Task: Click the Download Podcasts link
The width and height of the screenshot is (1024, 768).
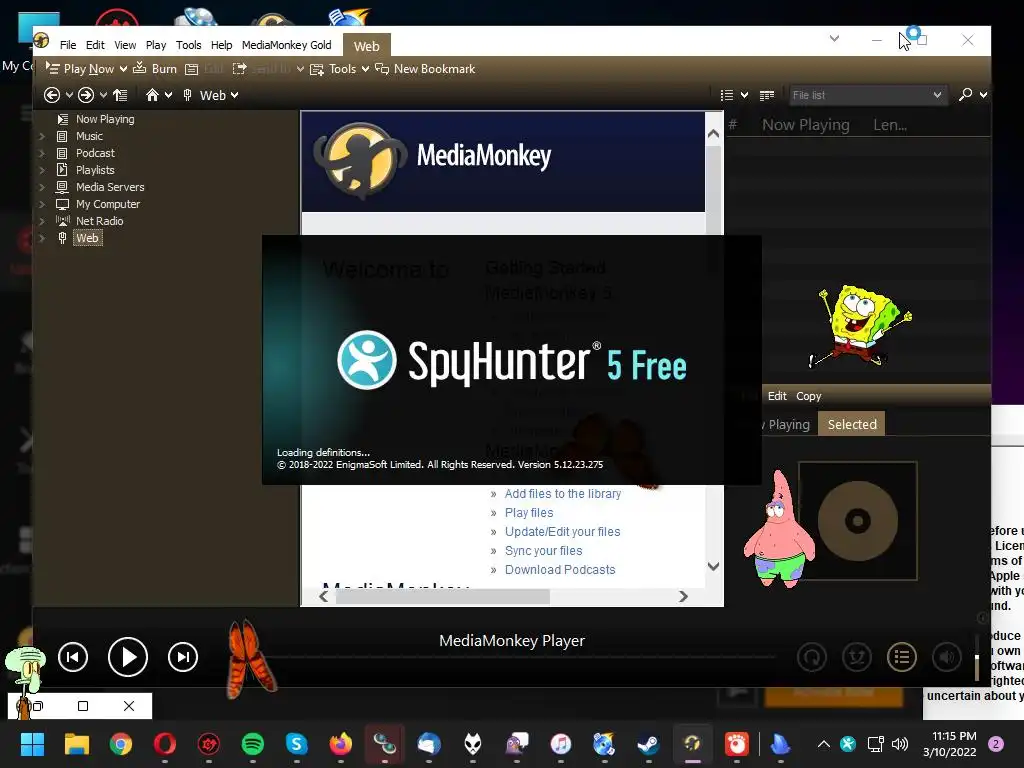Action: [560, 569]
